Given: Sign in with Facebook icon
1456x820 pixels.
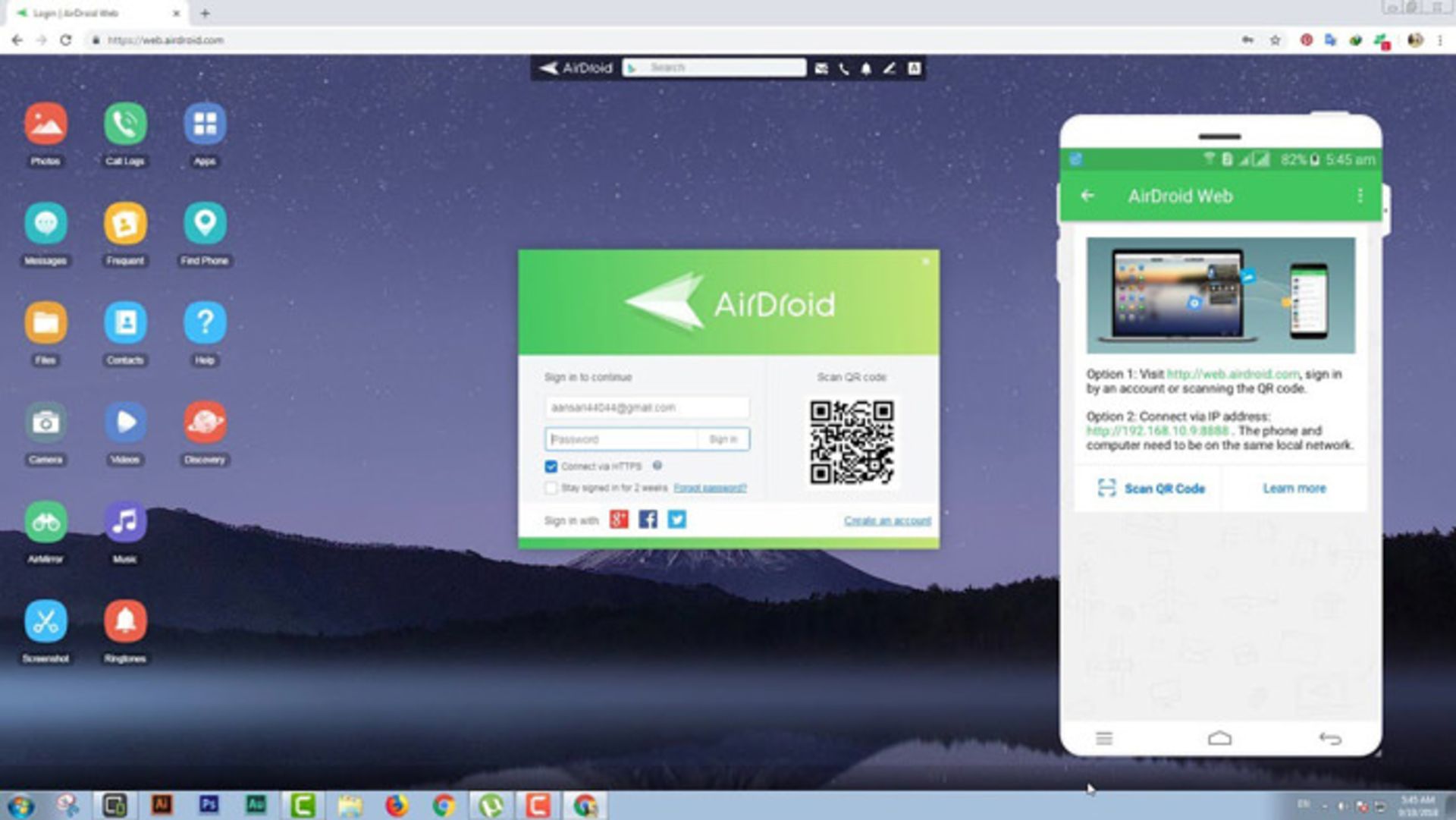Looking at the screenshot, I should click(648, 520).
